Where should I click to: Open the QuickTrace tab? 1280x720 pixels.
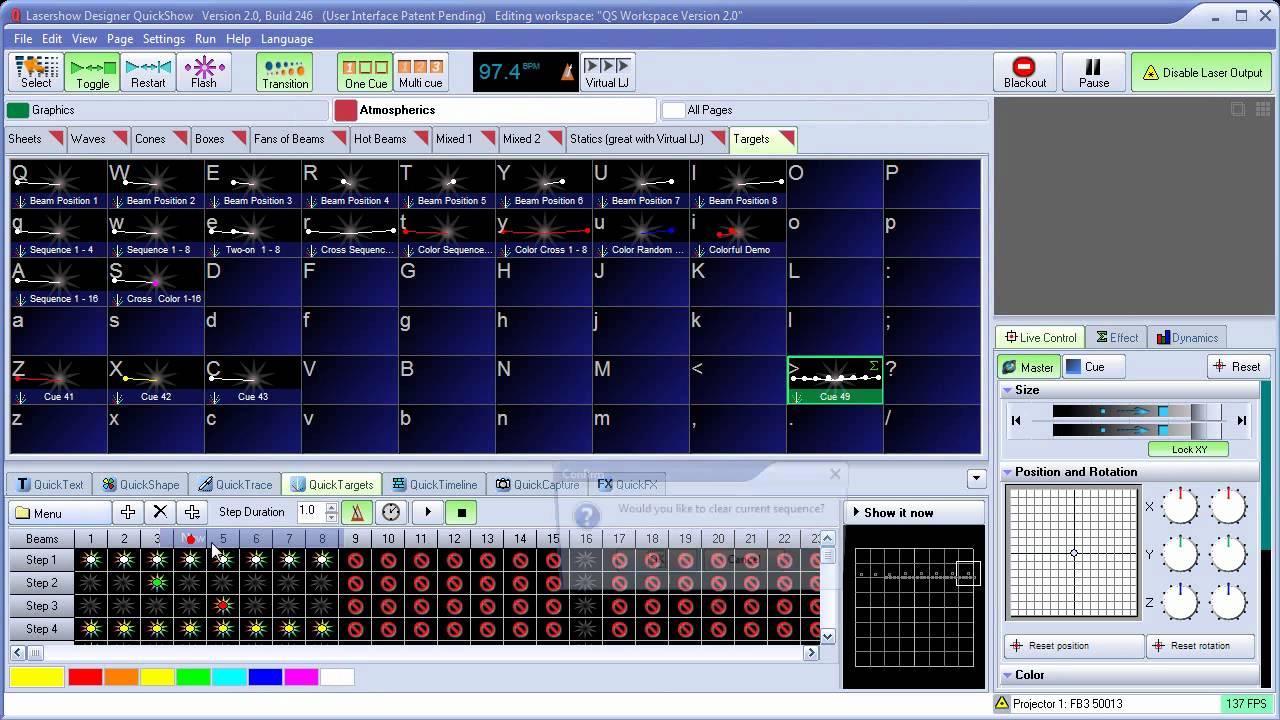pos(235,485)
